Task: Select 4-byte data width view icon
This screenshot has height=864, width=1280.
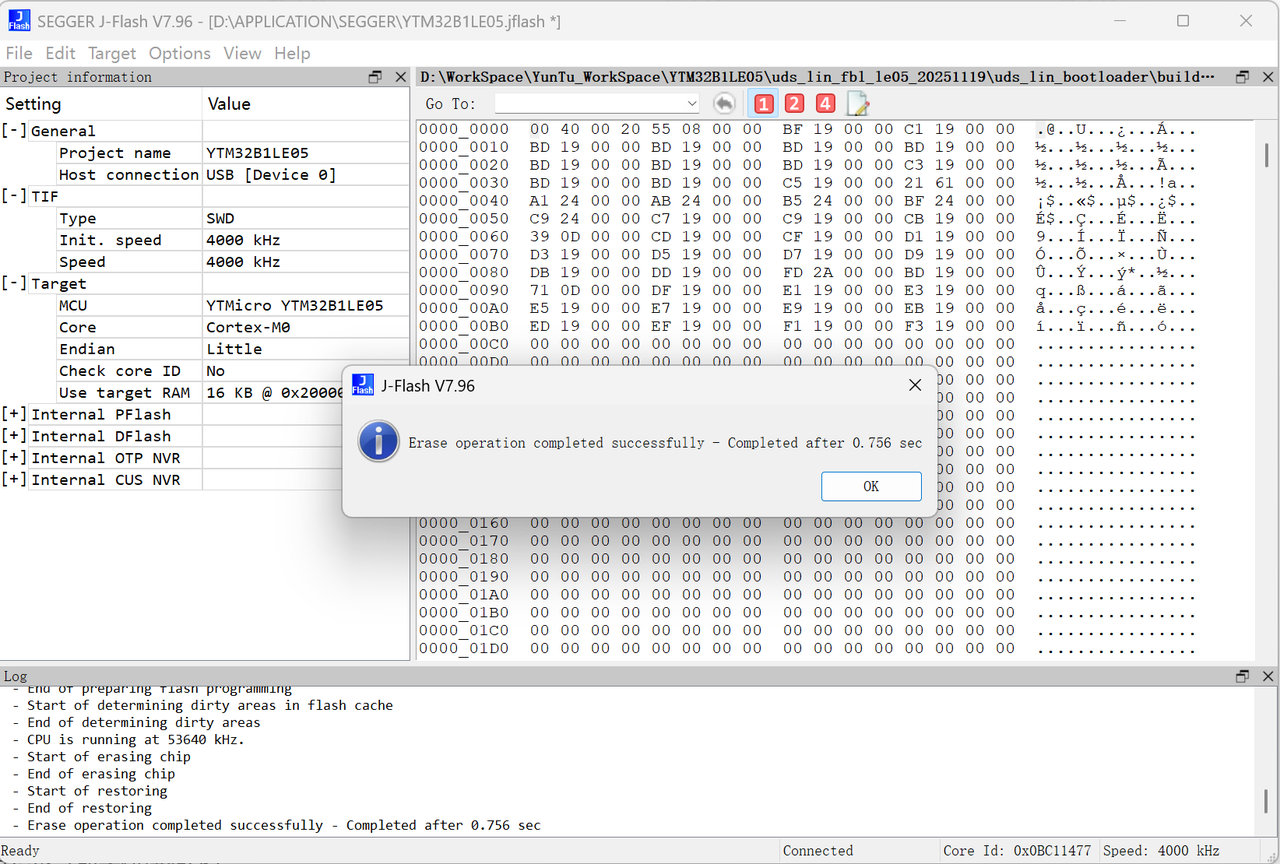Action: 825,103
